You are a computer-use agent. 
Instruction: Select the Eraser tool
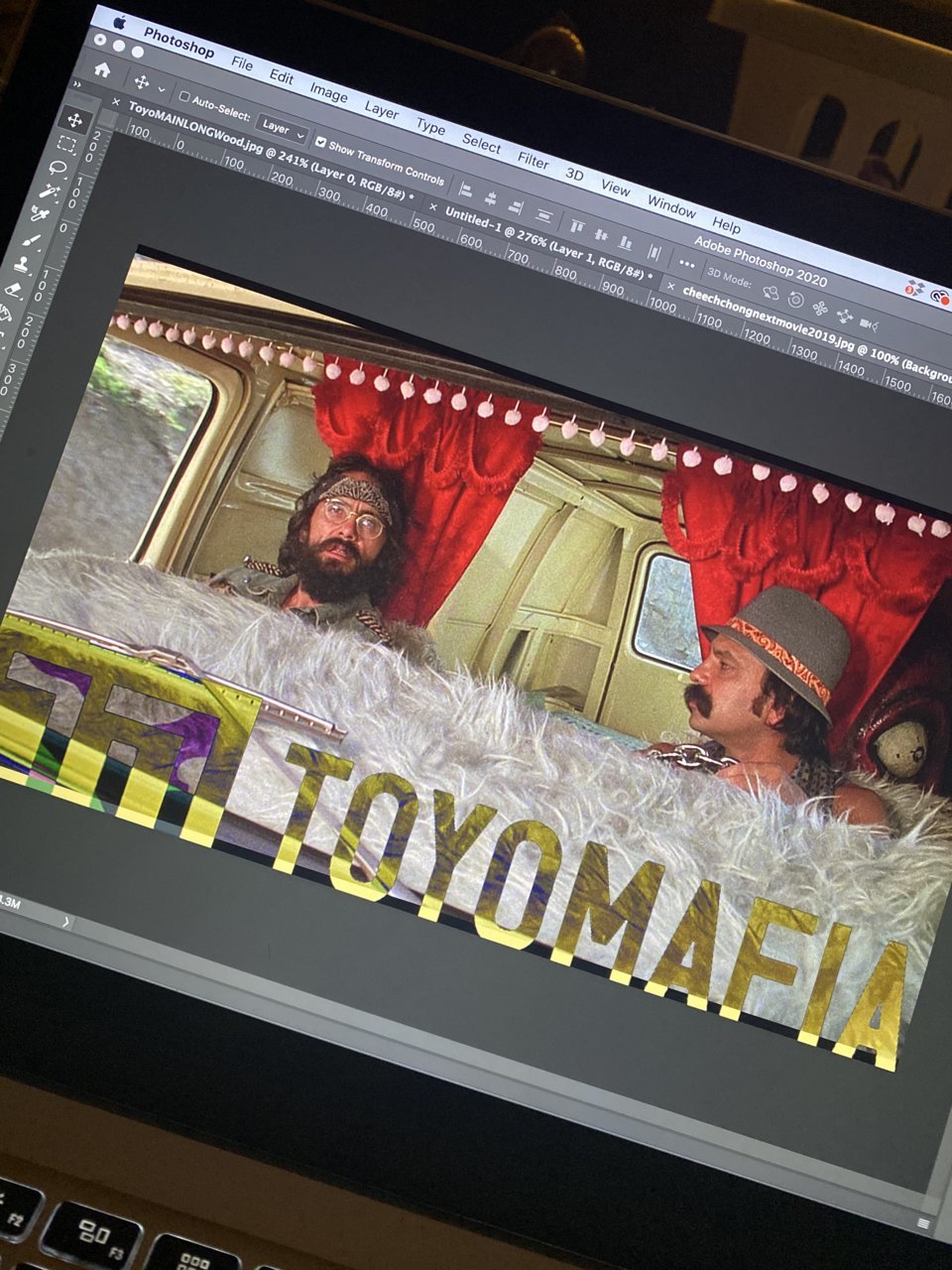[14, 290]
